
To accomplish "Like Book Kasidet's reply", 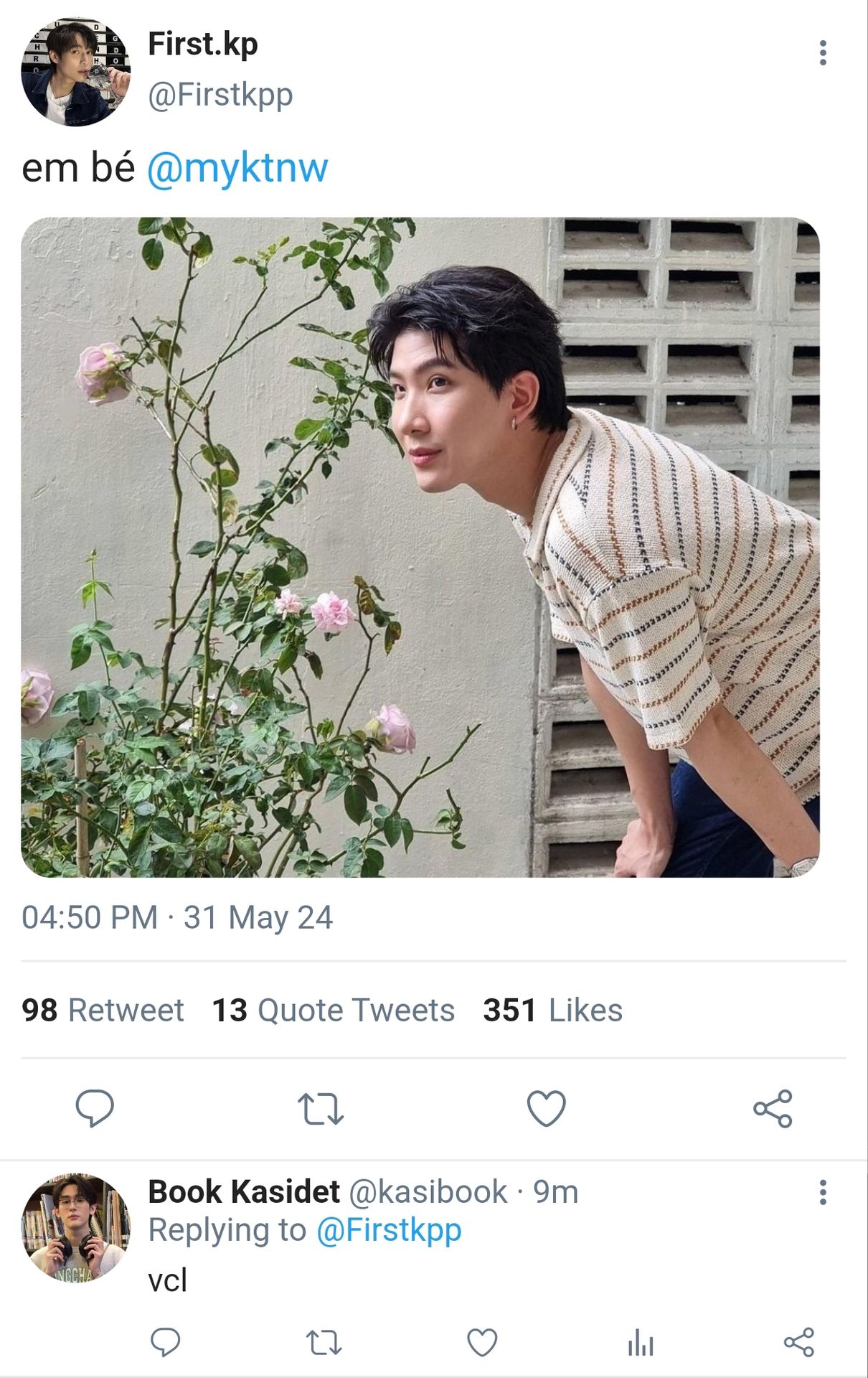I will click(482, 1341).
